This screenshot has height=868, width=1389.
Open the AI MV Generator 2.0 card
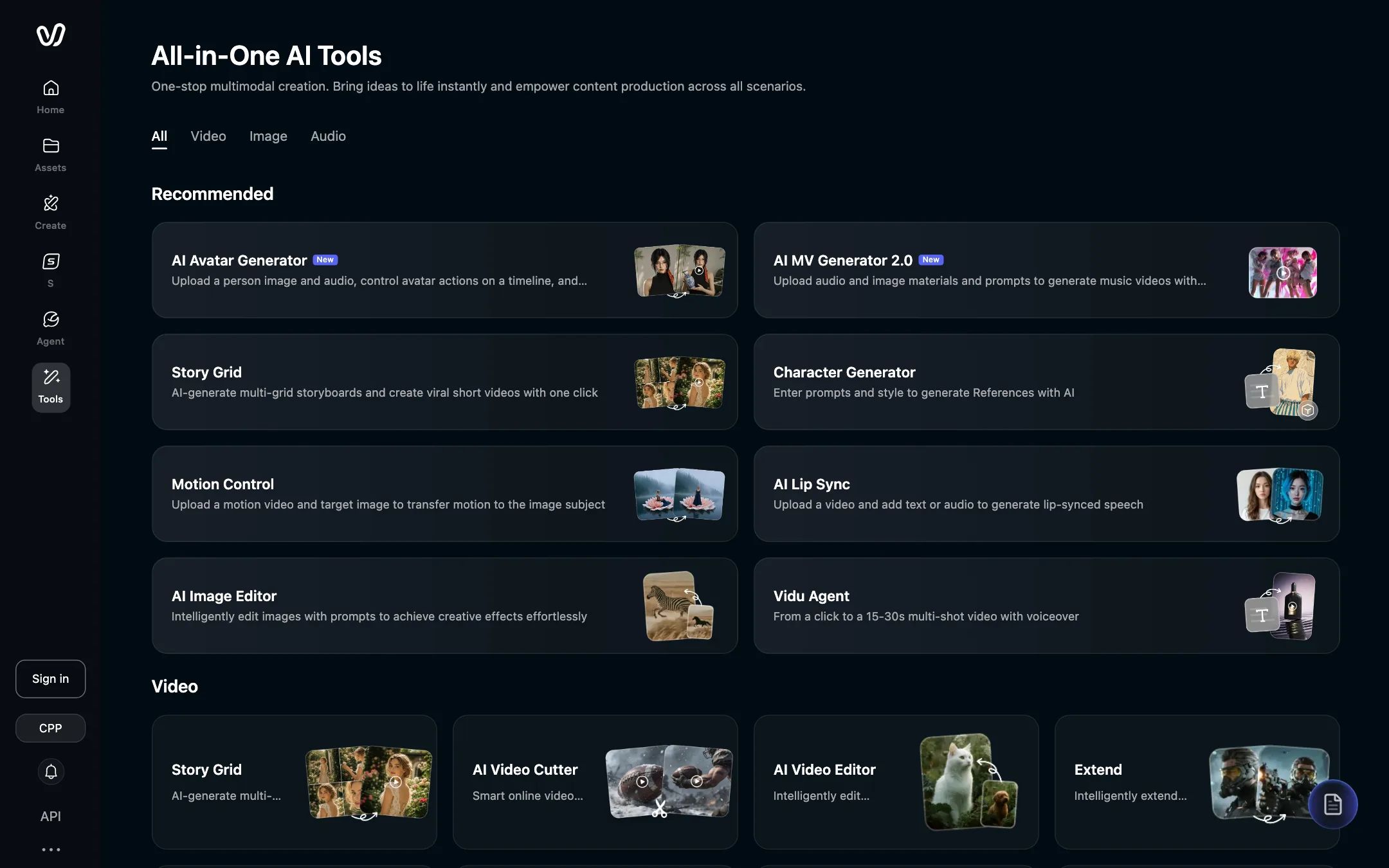1046,270
